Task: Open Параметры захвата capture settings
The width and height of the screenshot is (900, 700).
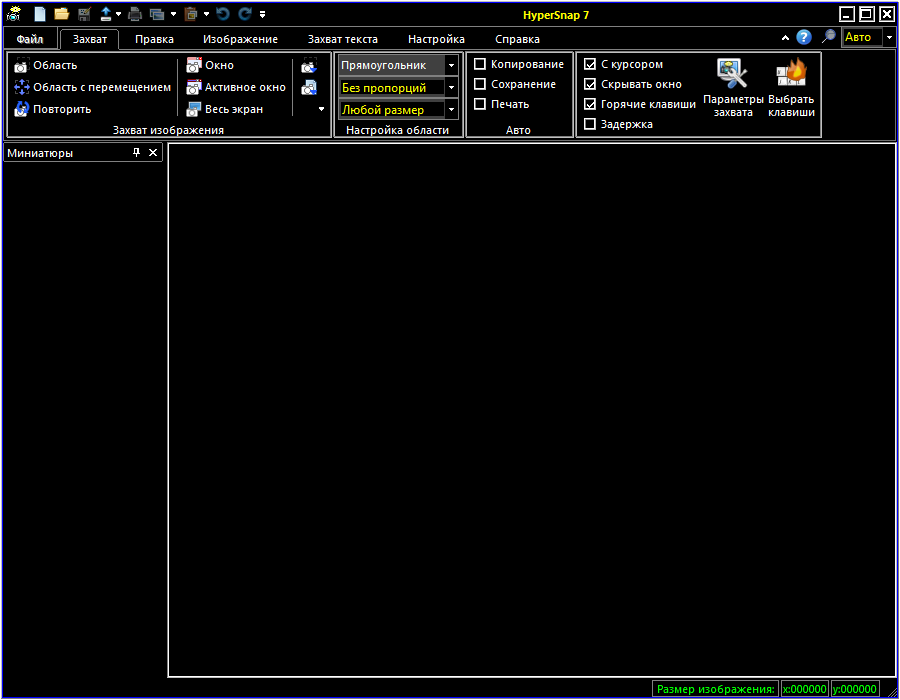Action: click(733, 88)
